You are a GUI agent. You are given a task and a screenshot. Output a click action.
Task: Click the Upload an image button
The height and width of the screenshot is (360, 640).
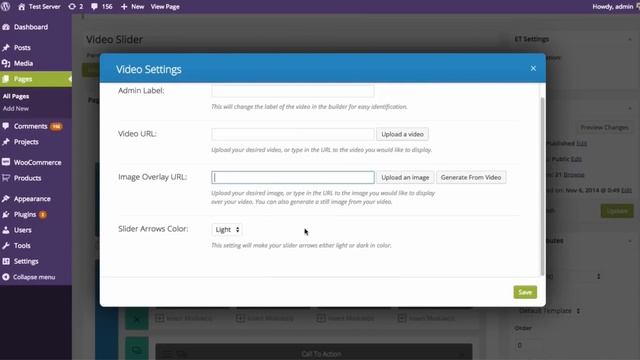point(405,177)
